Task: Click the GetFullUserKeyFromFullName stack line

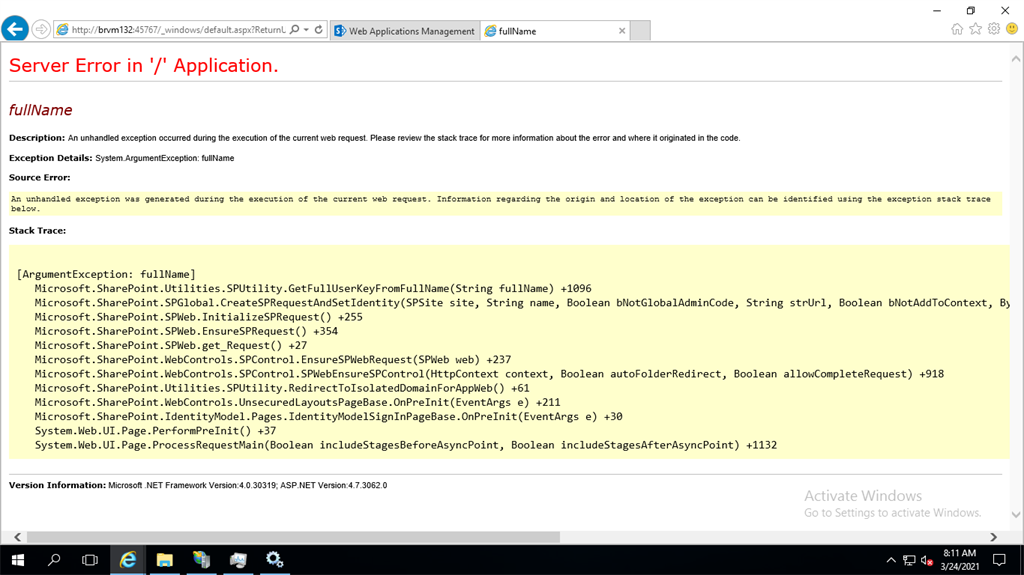Action: [313, 289]
